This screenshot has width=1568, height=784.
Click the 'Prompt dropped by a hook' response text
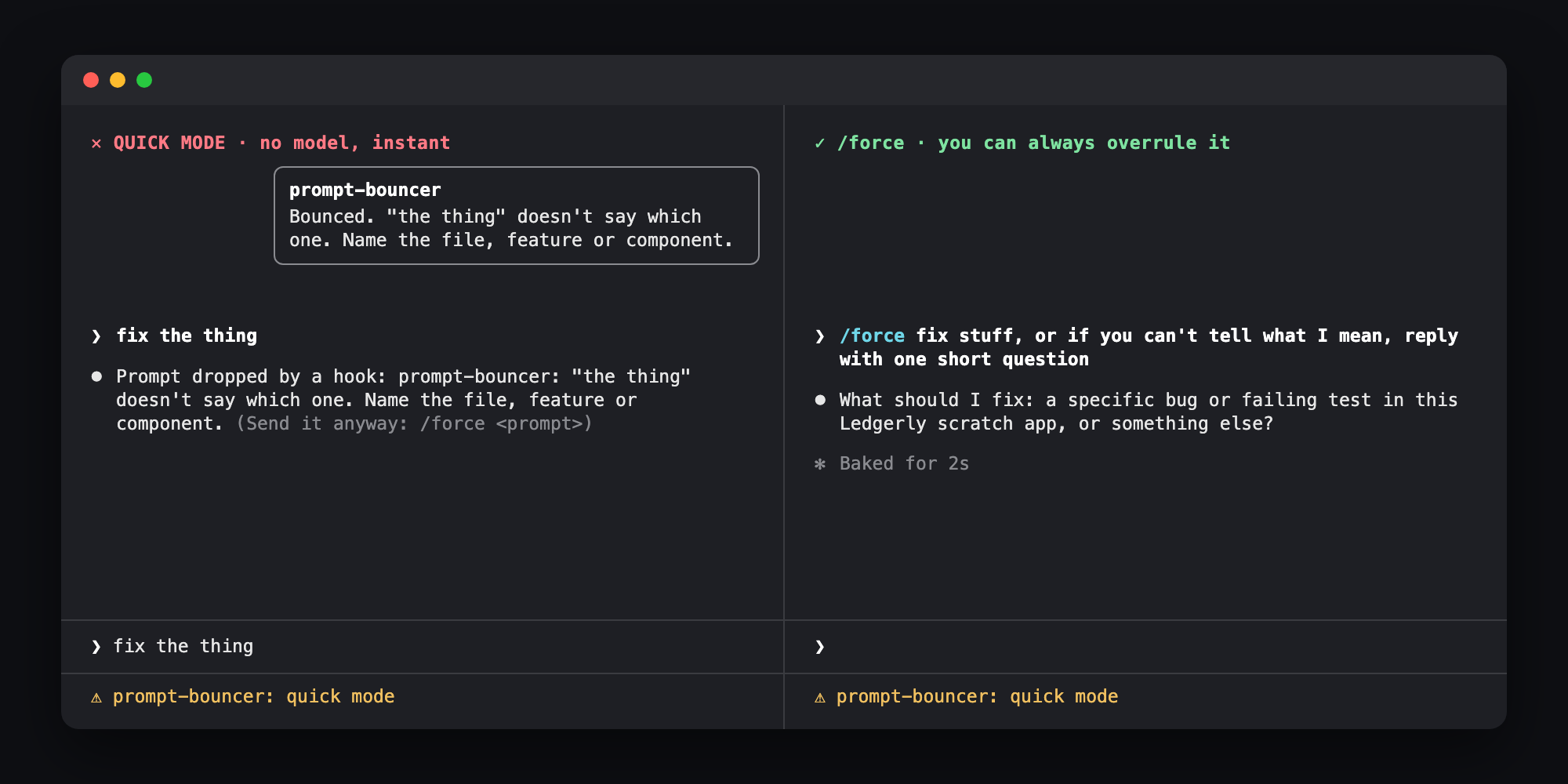click(404, 400)
